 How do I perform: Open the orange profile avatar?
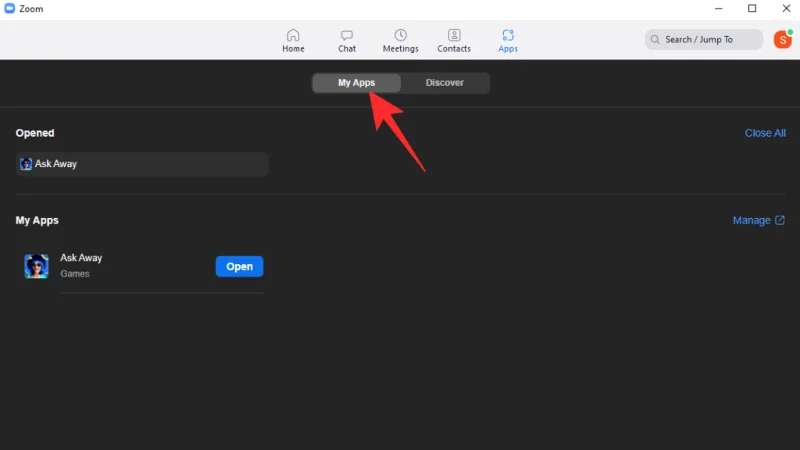click(782, 39)
